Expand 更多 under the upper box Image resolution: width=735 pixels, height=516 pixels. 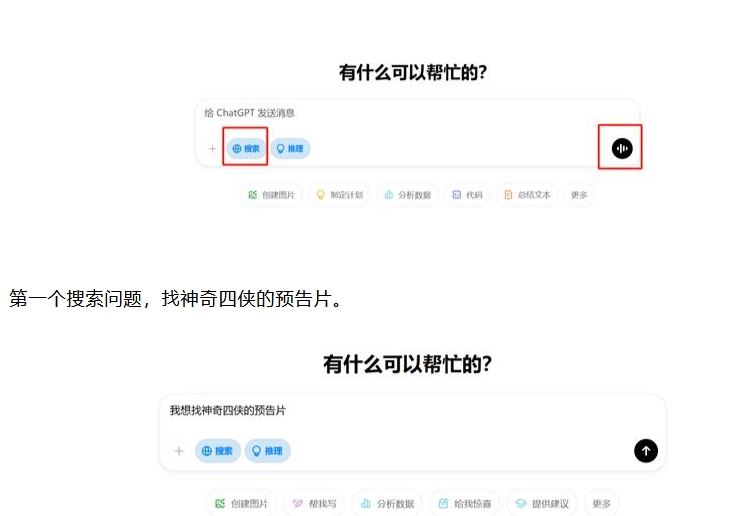(579, 194)
